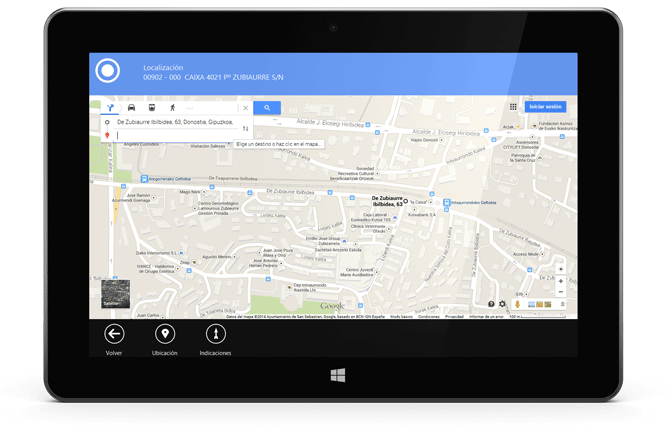Choose public transit train icon

click(152, 108)
